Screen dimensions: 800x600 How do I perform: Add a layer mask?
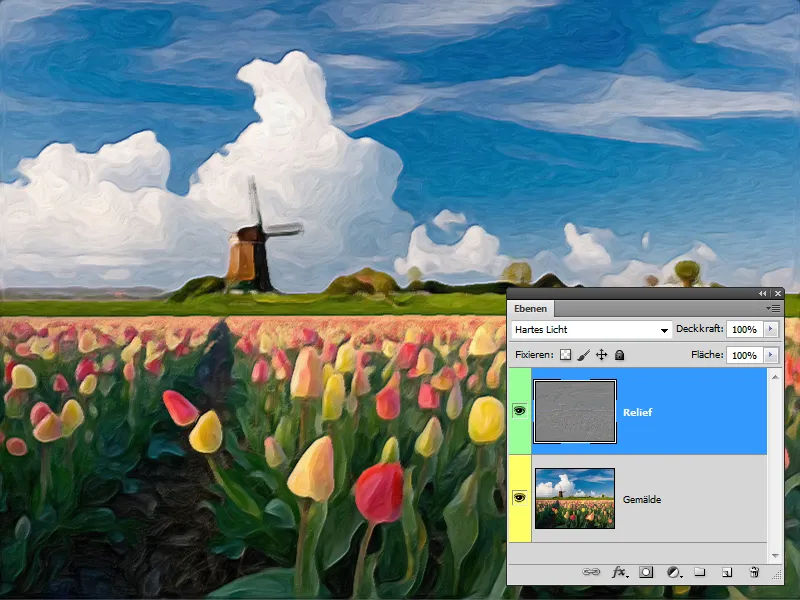point(646,572)
